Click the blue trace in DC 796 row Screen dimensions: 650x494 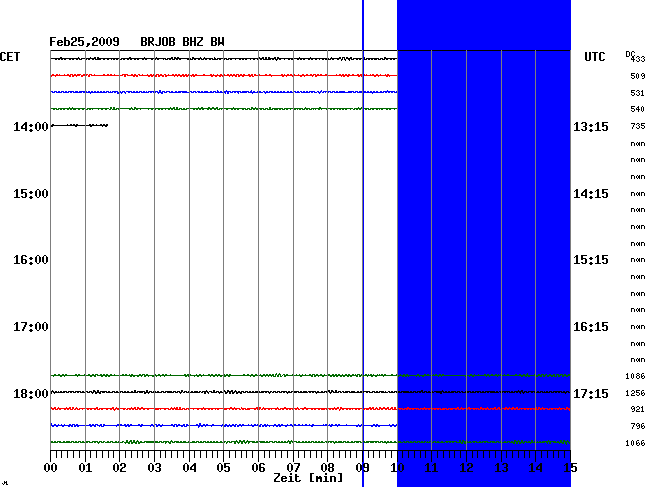tap(224, 425)
